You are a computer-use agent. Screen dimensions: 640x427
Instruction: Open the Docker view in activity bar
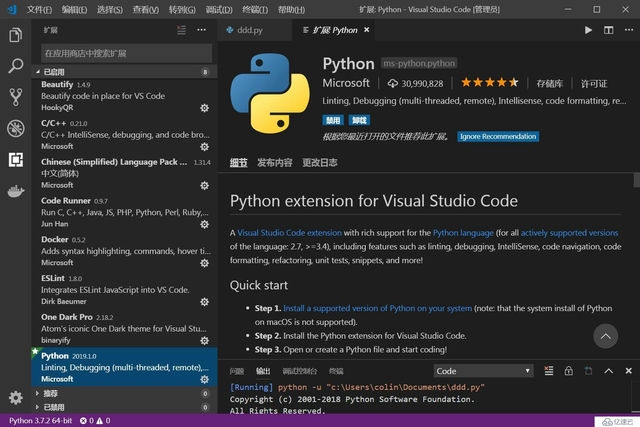point(16,191)
